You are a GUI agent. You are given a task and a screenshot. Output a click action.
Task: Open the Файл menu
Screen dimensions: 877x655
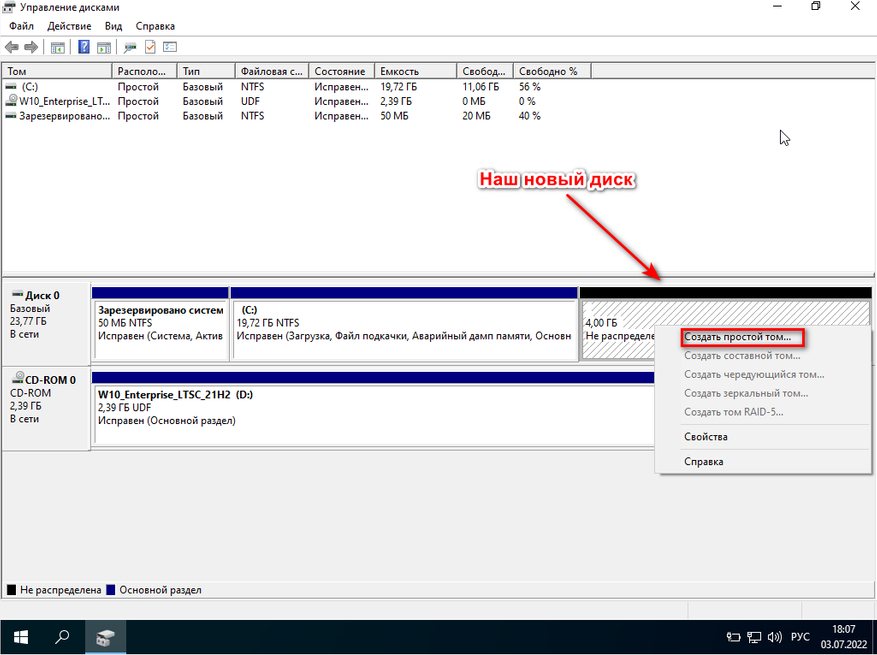pyautogui.click(x=22, y=26)
